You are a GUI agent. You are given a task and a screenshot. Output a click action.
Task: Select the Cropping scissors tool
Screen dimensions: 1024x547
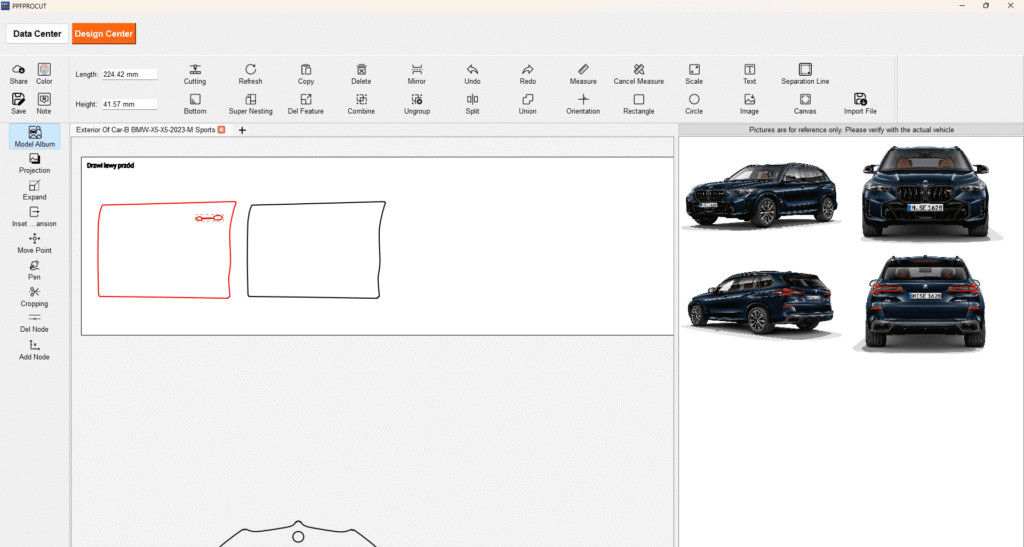coord(34,291)
